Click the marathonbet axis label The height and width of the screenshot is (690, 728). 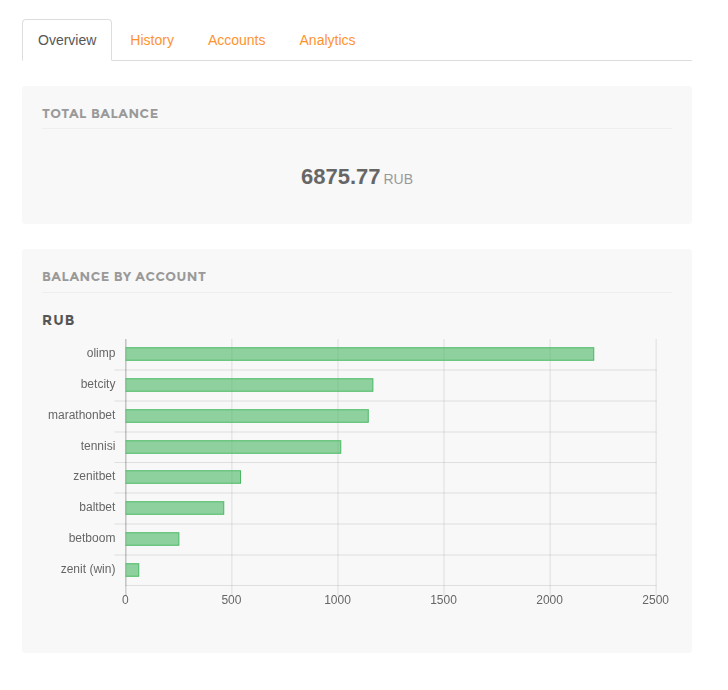(x=82, y=415)
